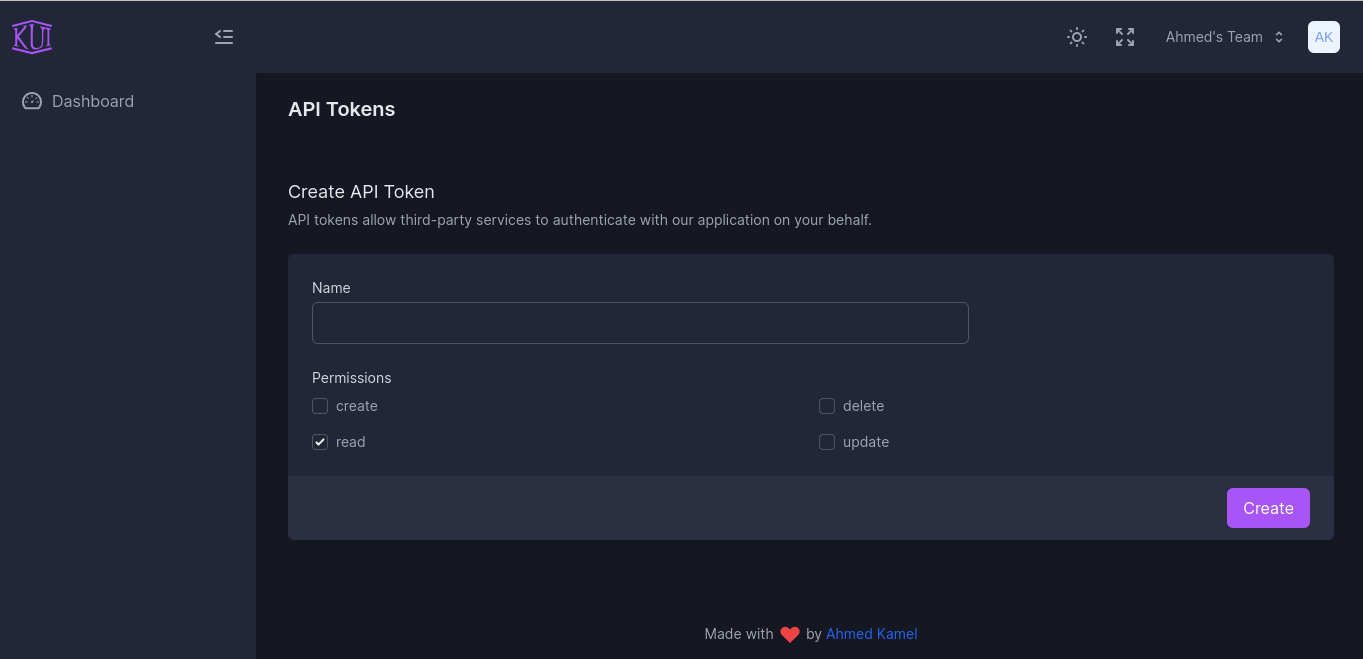The height and width of the screenshot is (659, 1363).
Task: Toggle light mode with the sun icon
Action: point(1077,37)
